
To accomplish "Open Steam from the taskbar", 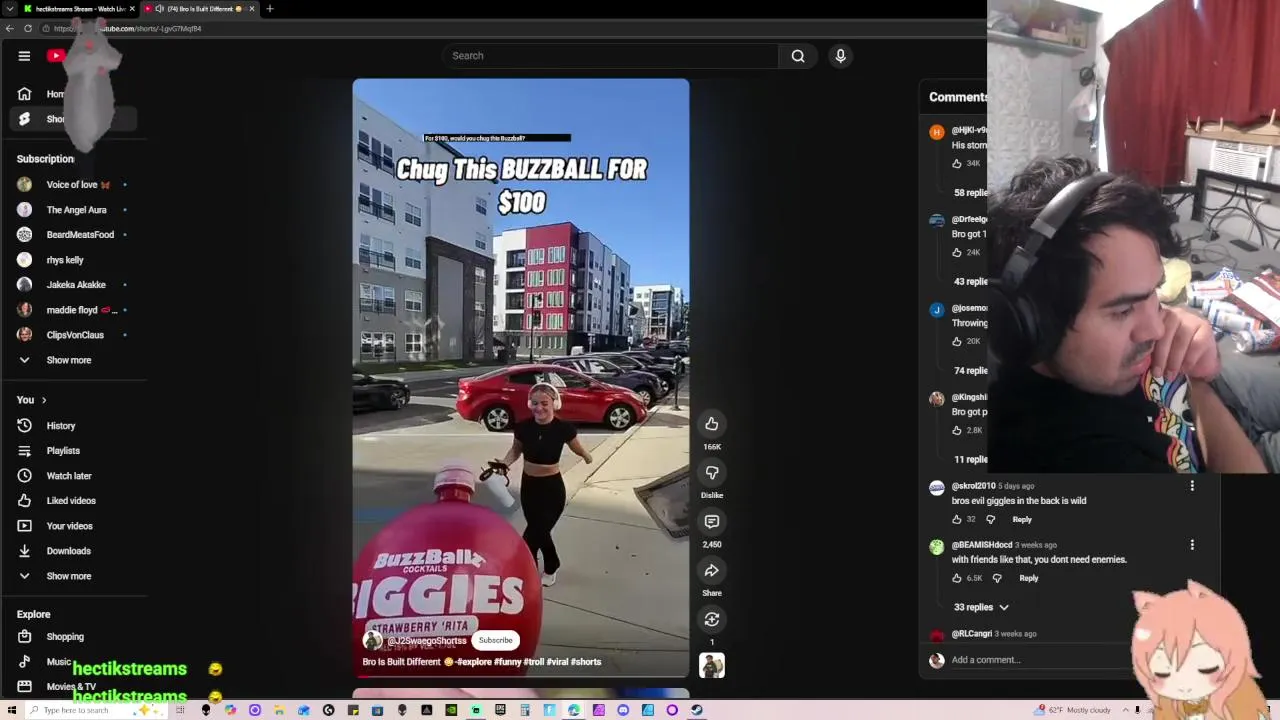I will coord(697,711).
